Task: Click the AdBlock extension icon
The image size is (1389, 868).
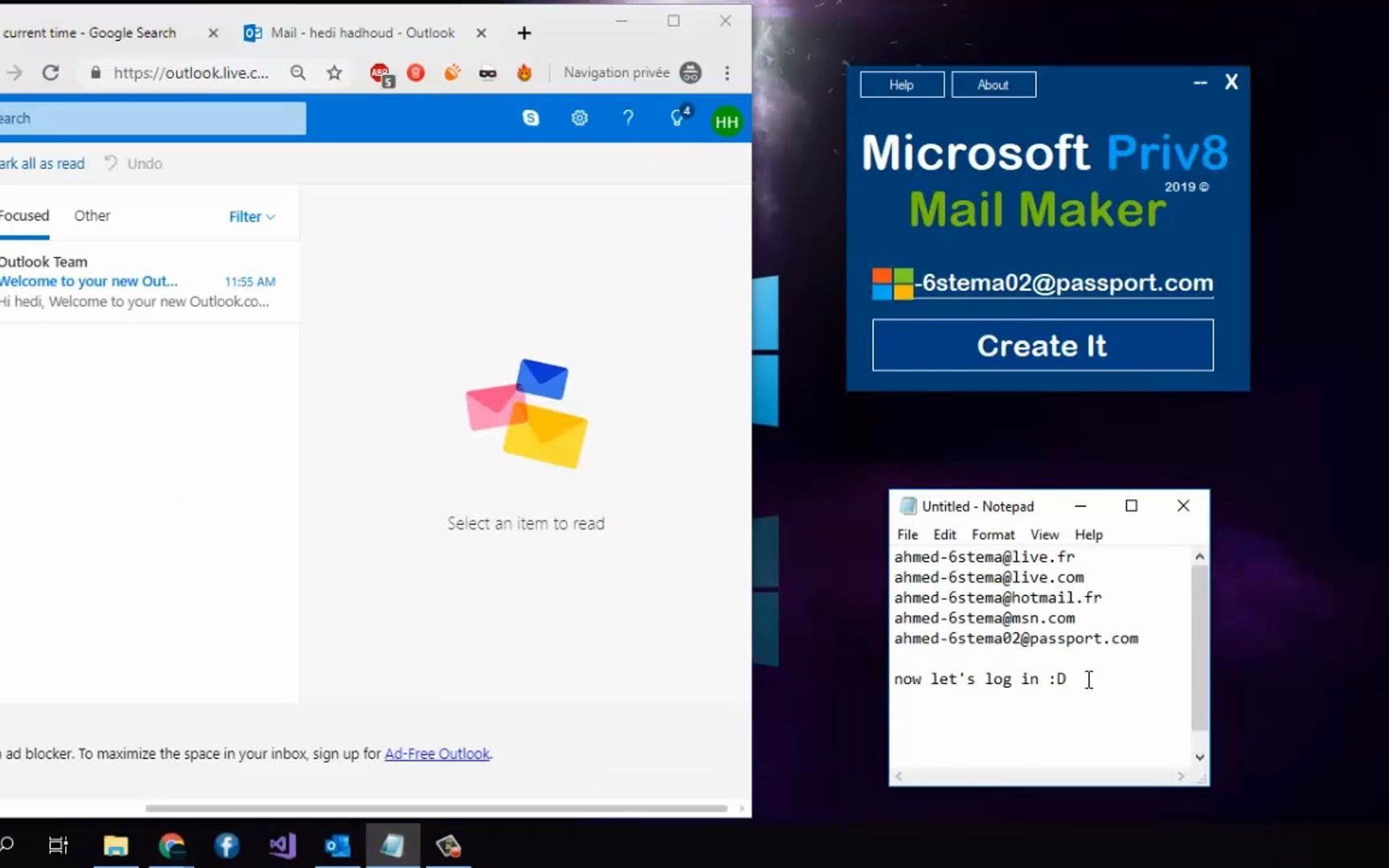Action: coord(379,72)
